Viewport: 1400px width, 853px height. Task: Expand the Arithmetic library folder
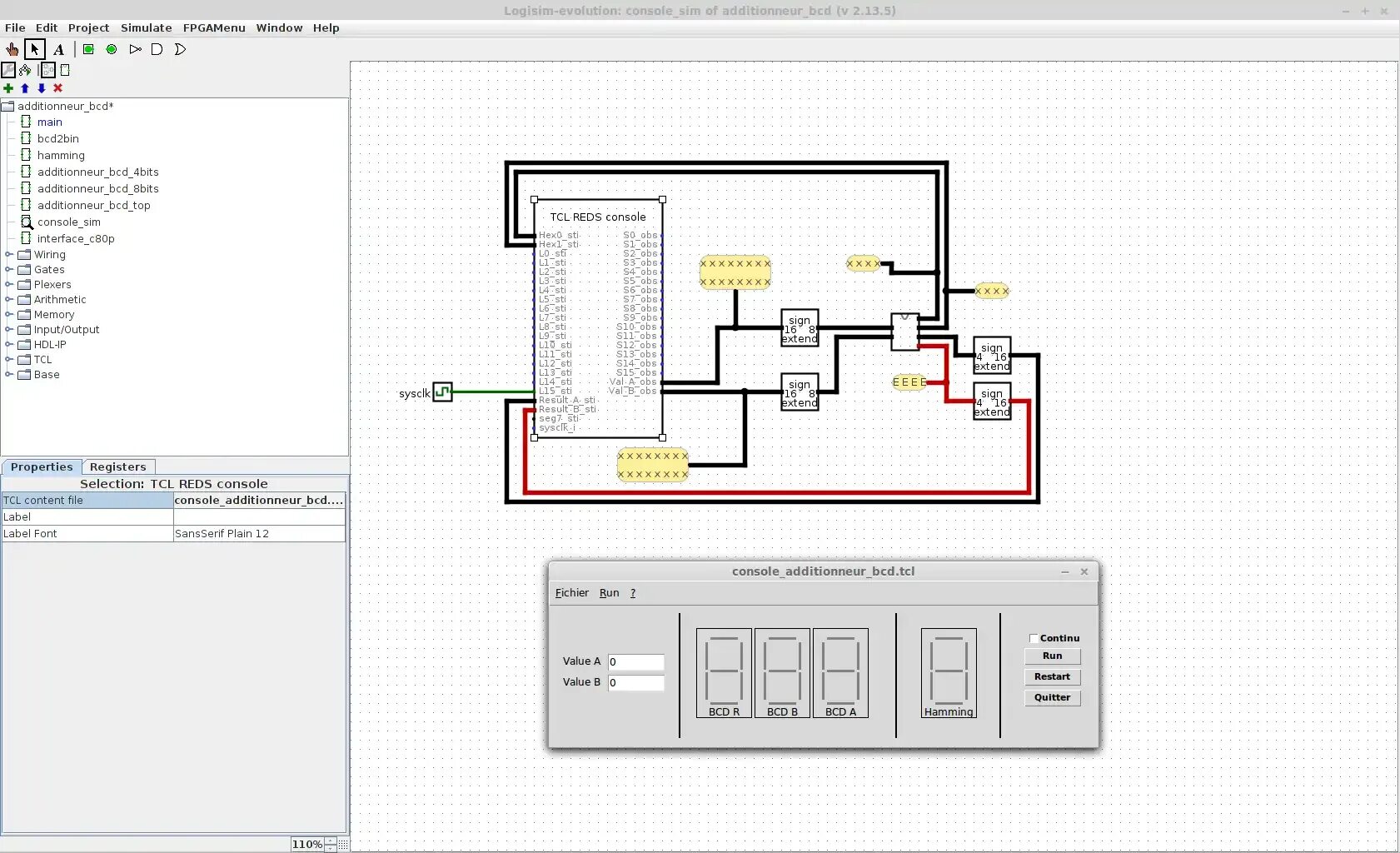[x=9, y=300]
